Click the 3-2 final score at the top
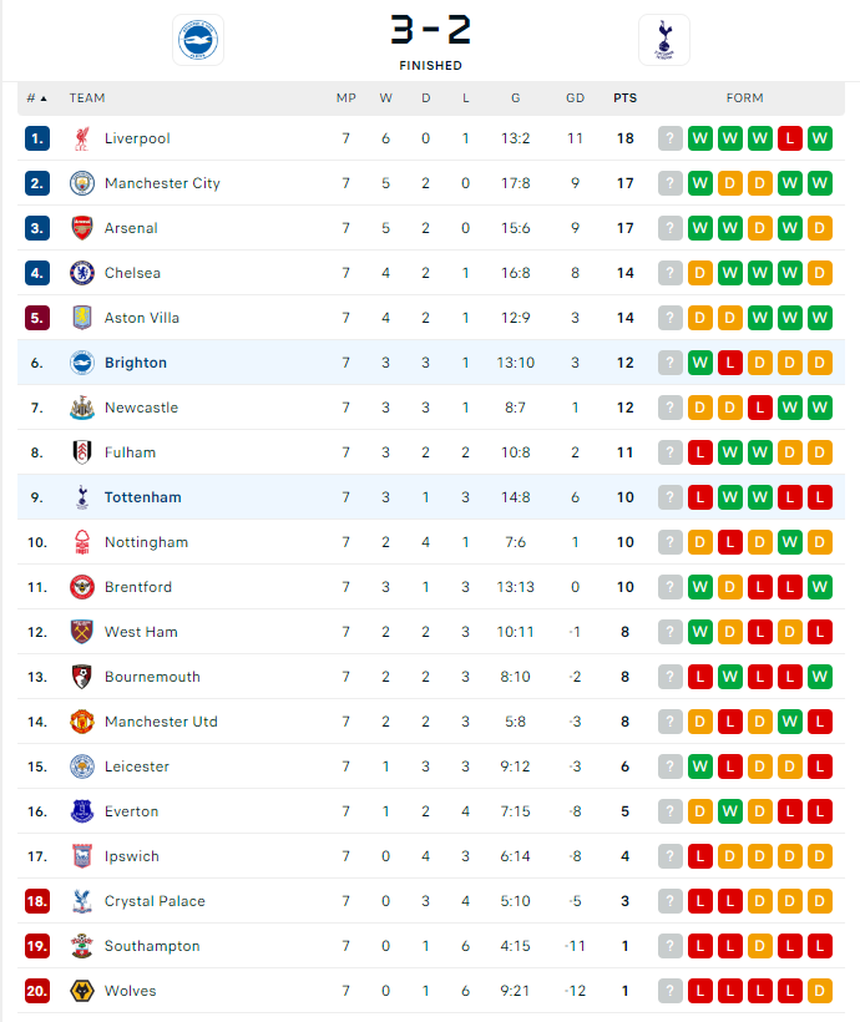 [430, 30]
